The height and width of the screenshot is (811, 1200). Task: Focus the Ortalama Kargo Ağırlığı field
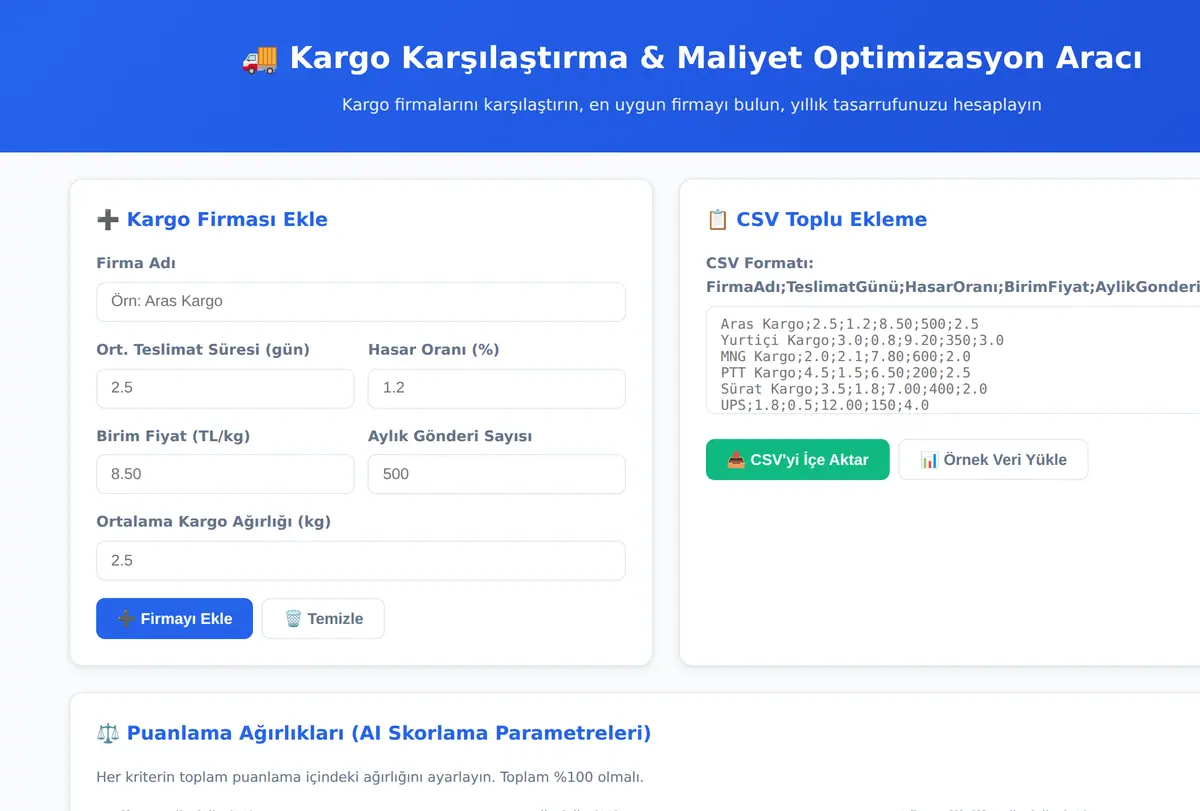[361, 561]
